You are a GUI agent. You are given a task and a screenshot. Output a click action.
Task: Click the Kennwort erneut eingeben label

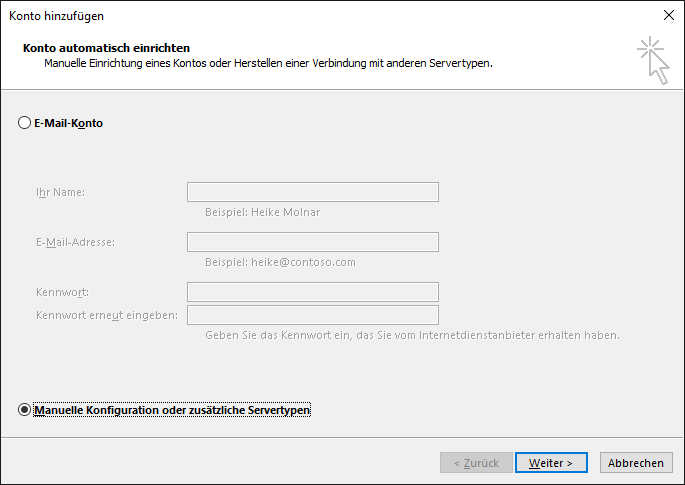pos(107,315)
